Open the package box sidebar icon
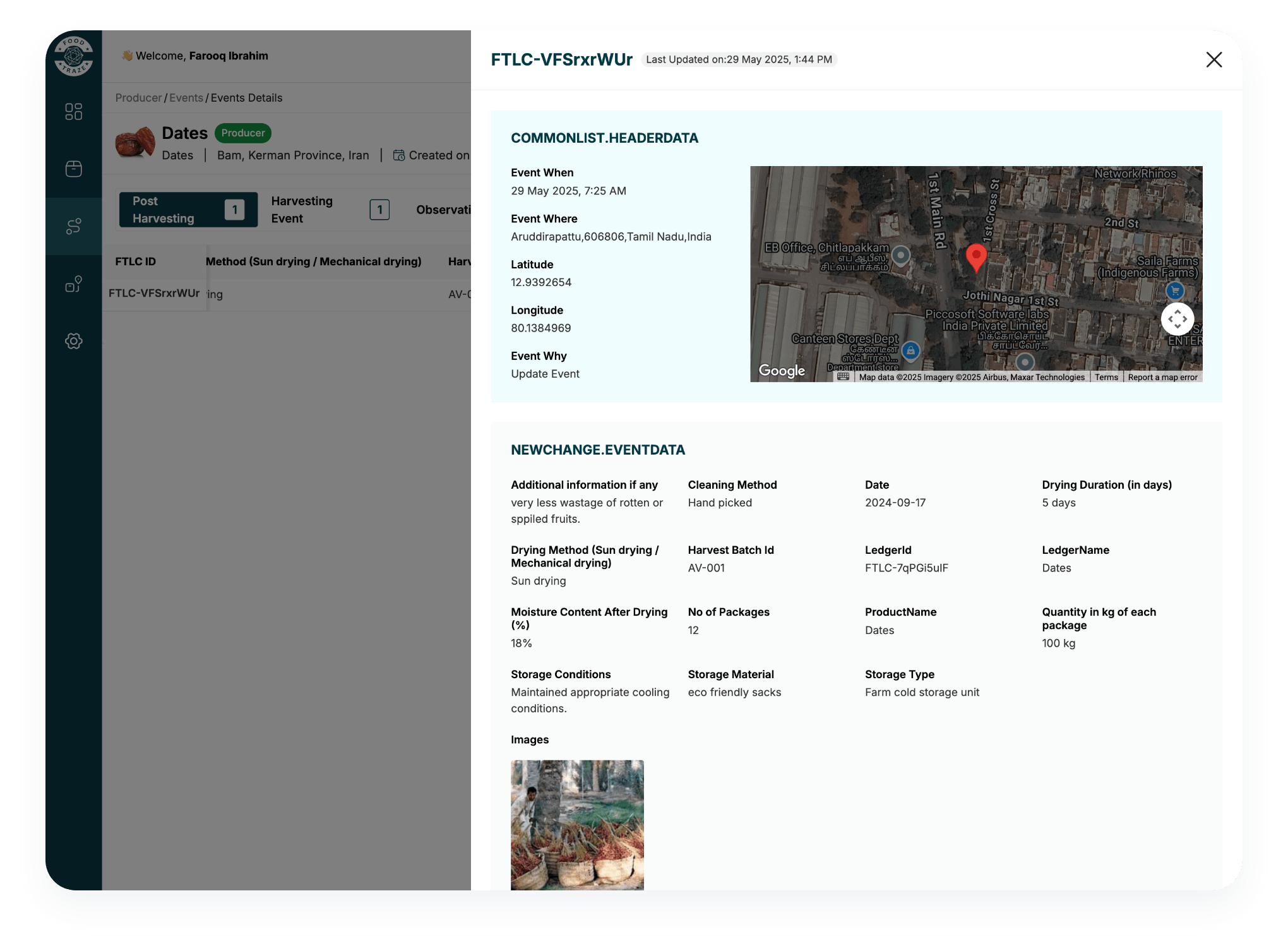This screenshot has height=951, width=1288. (74, 169)
